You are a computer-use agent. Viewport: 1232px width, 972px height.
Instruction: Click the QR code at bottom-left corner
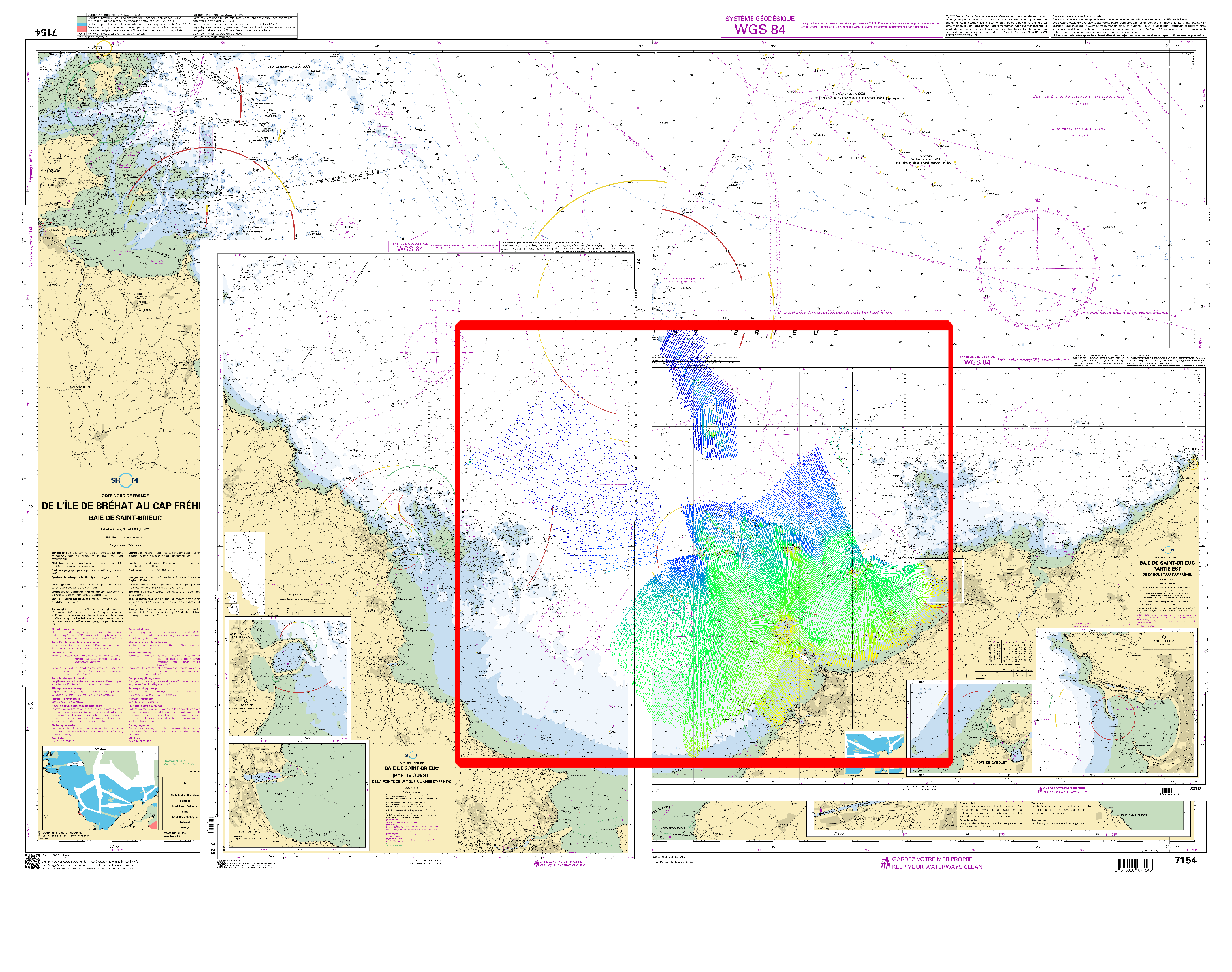tap(32, 861)
